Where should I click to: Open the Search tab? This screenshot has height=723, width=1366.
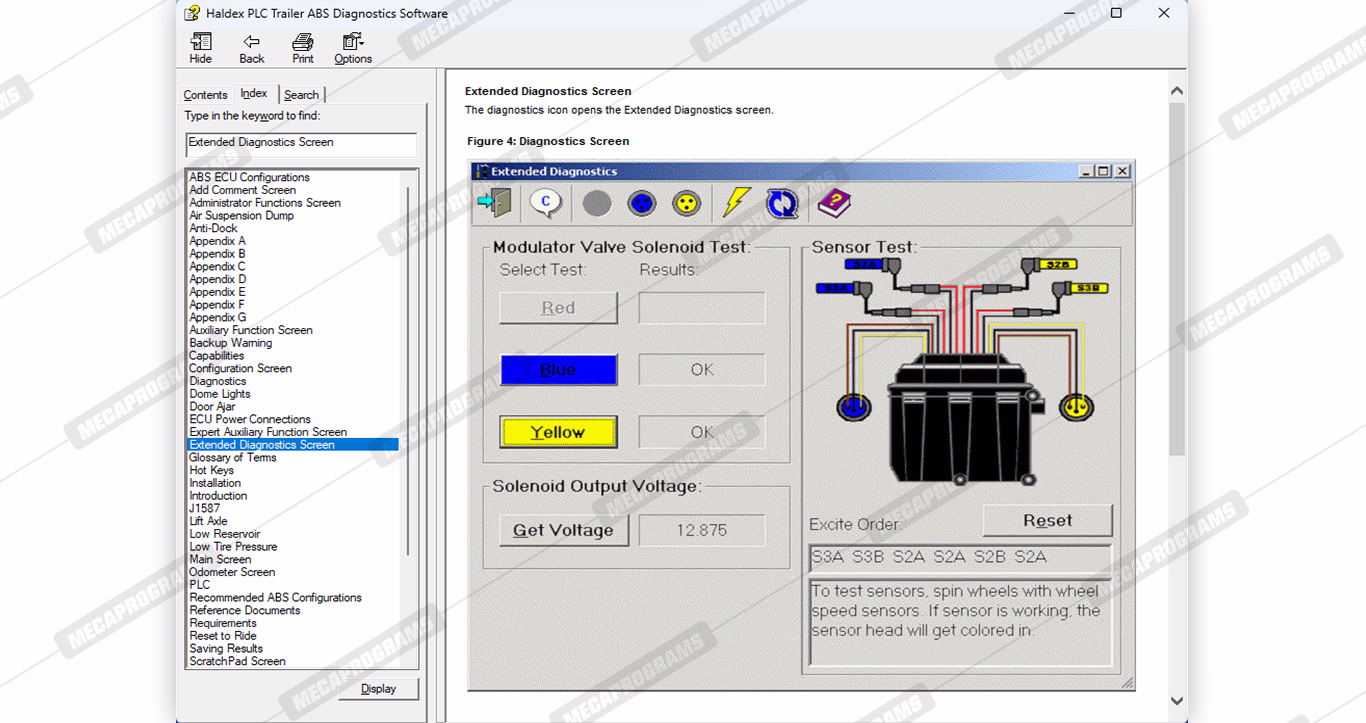[x=301, y=95]
